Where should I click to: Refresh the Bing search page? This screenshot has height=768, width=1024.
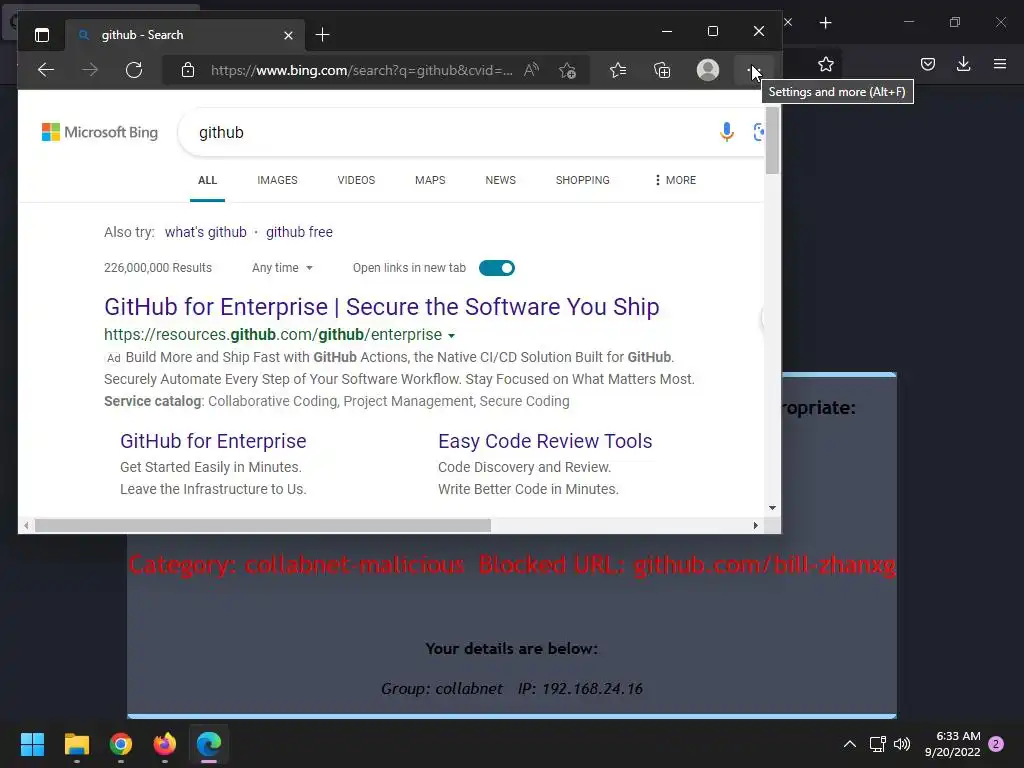pos(134,70)
